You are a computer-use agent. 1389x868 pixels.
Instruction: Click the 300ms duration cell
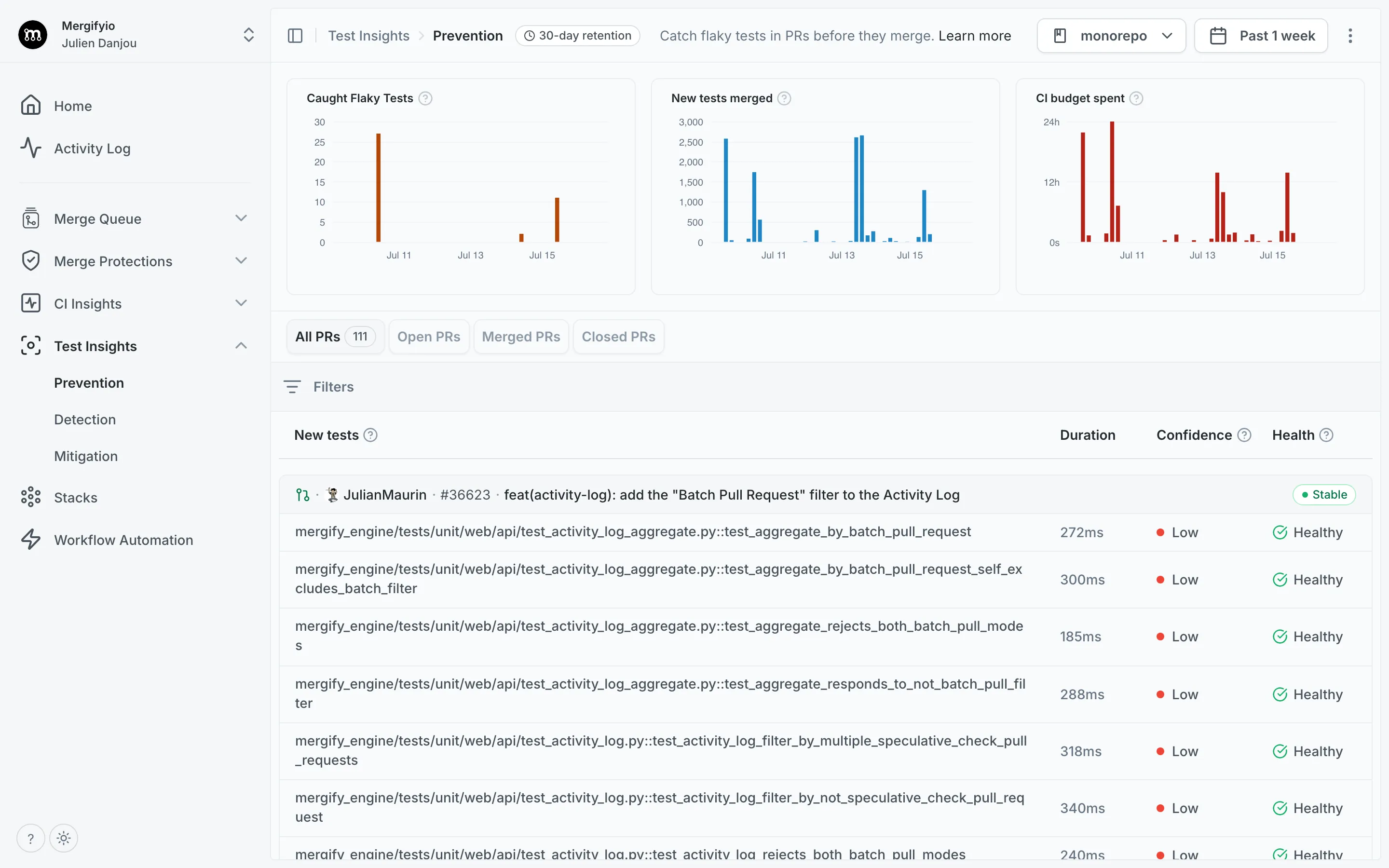click(x=1082, y=580)
